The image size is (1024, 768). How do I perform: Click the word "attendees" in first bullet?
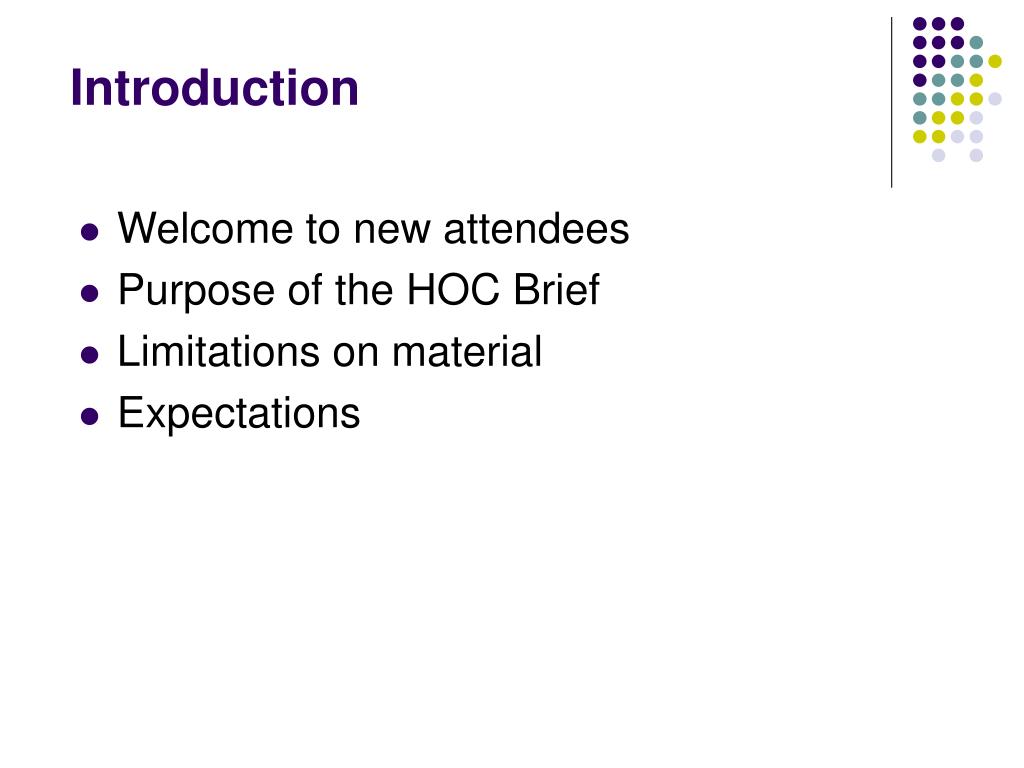point(536,229)
